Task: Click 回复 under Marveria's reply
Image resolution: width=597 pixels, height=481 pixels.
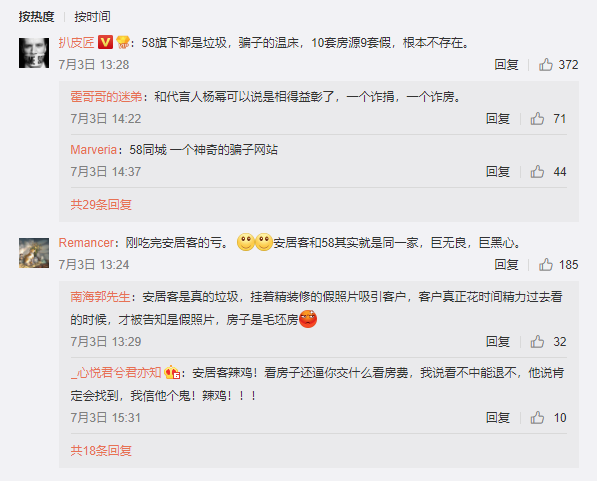Action: click(x=498, y=172)
